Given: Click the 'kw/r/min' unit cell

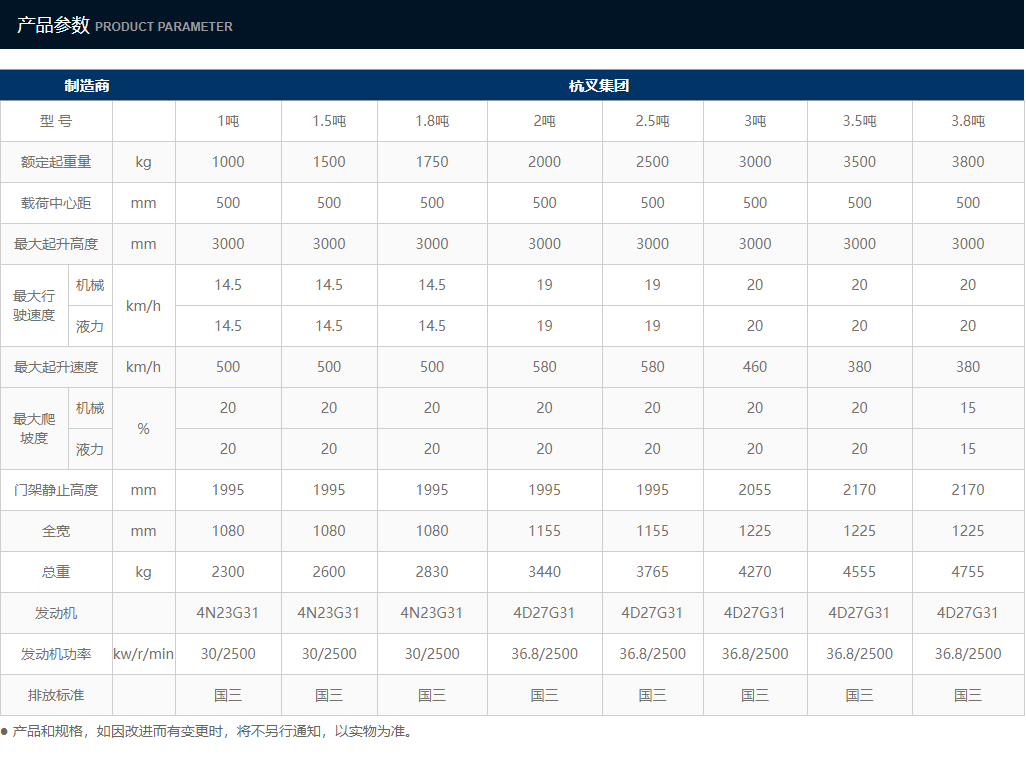Looking at the screenshot, I should tap(143, 654).
